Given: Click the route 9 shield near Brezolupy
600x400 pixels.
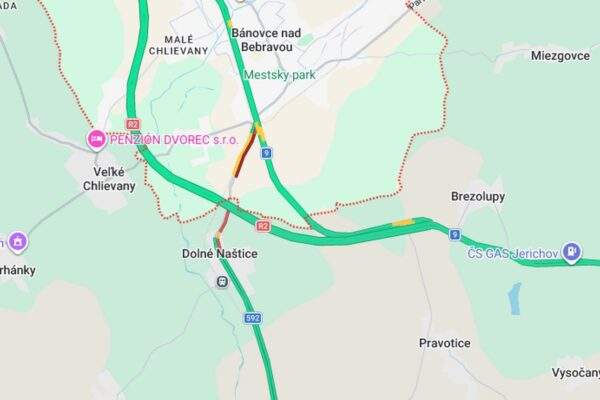Looking at the screenshot, I should pyautogui.click(x=455, y=234).
